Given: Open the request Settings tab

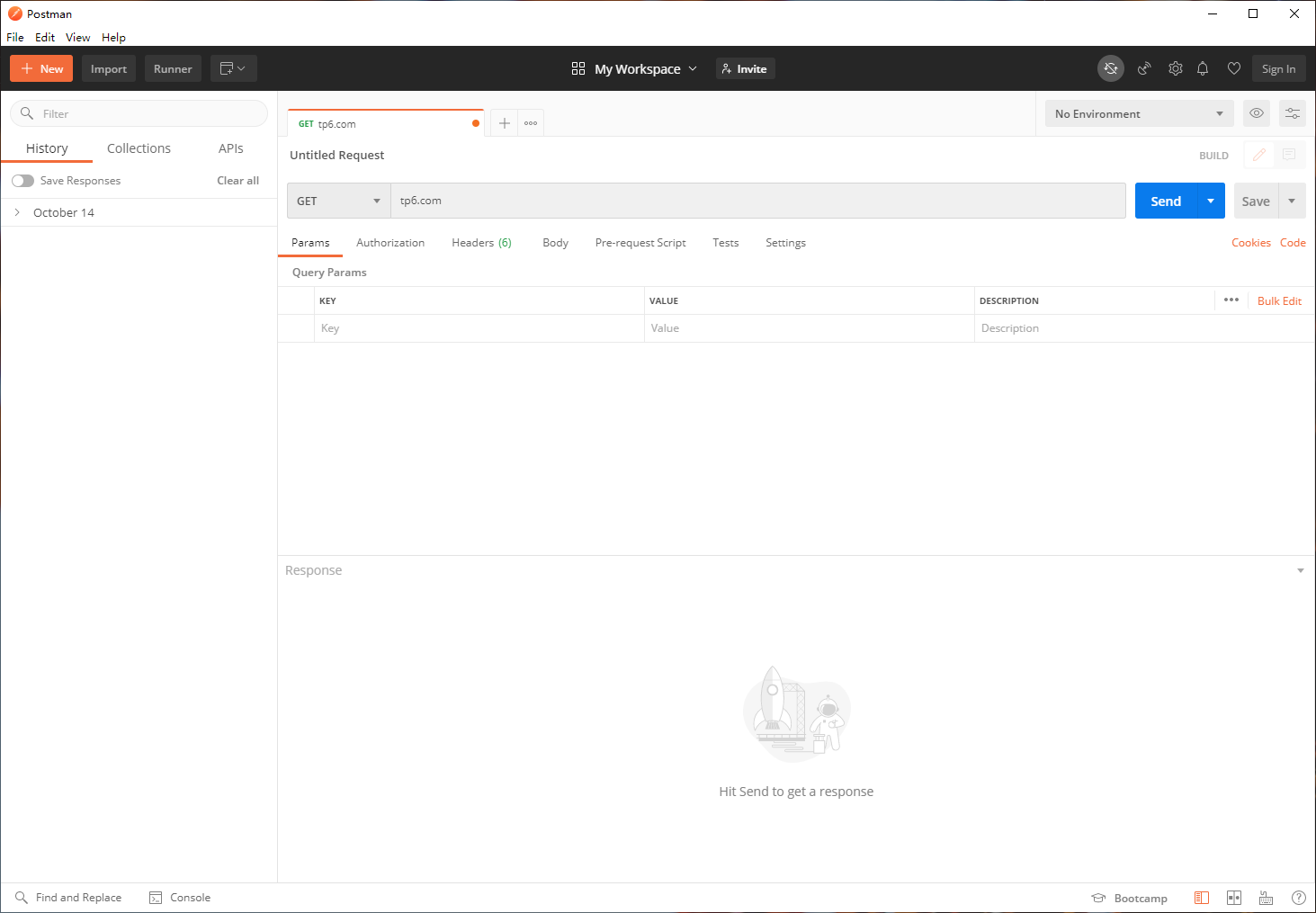Looking at the screenshot, I should tap(785, 243).
